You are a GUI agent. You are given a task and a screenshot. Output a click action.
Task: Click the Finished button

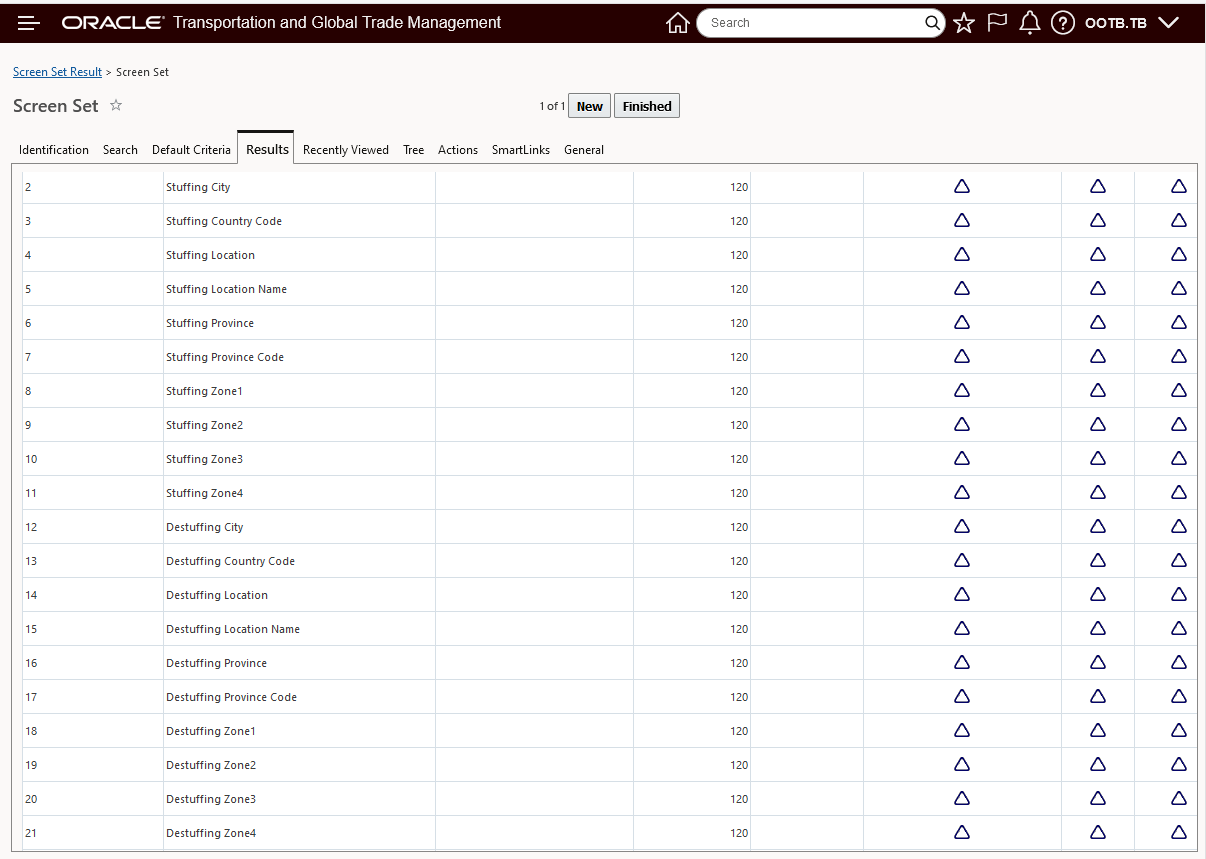[x=647, y=106]
